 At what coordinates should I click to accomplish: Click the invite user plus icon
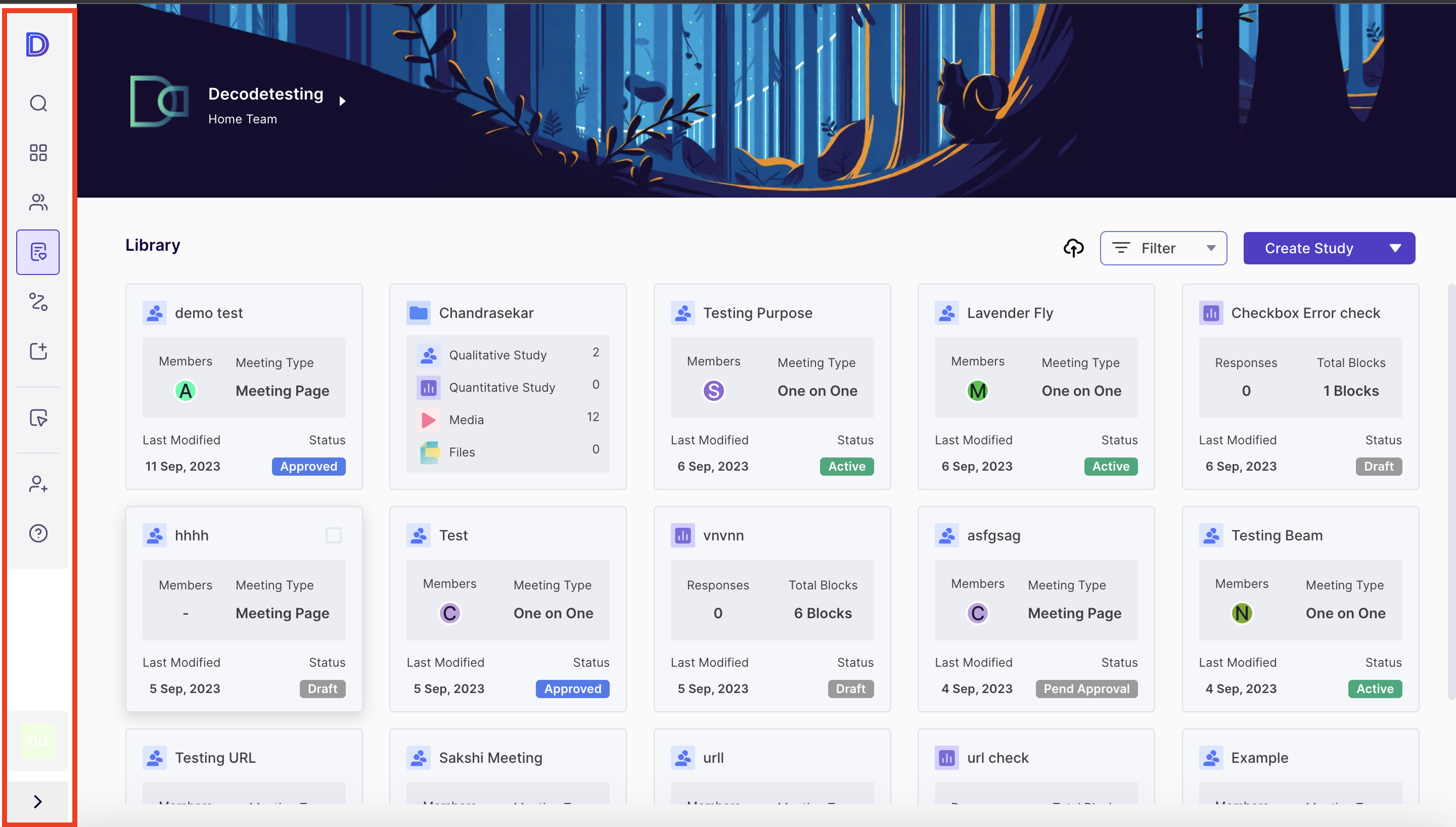[x=38, y=484]
